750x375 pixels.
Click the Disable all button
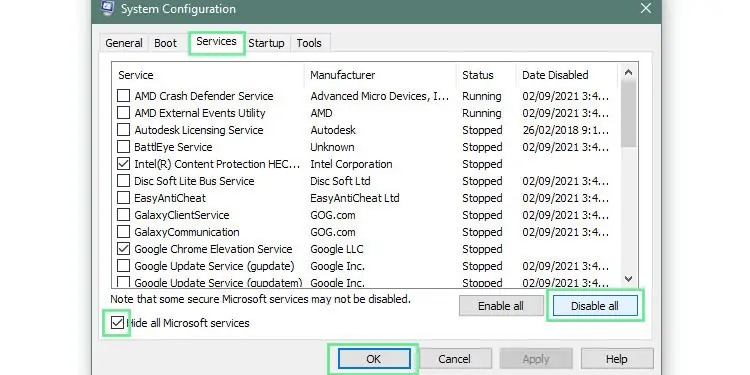[595, 306]
